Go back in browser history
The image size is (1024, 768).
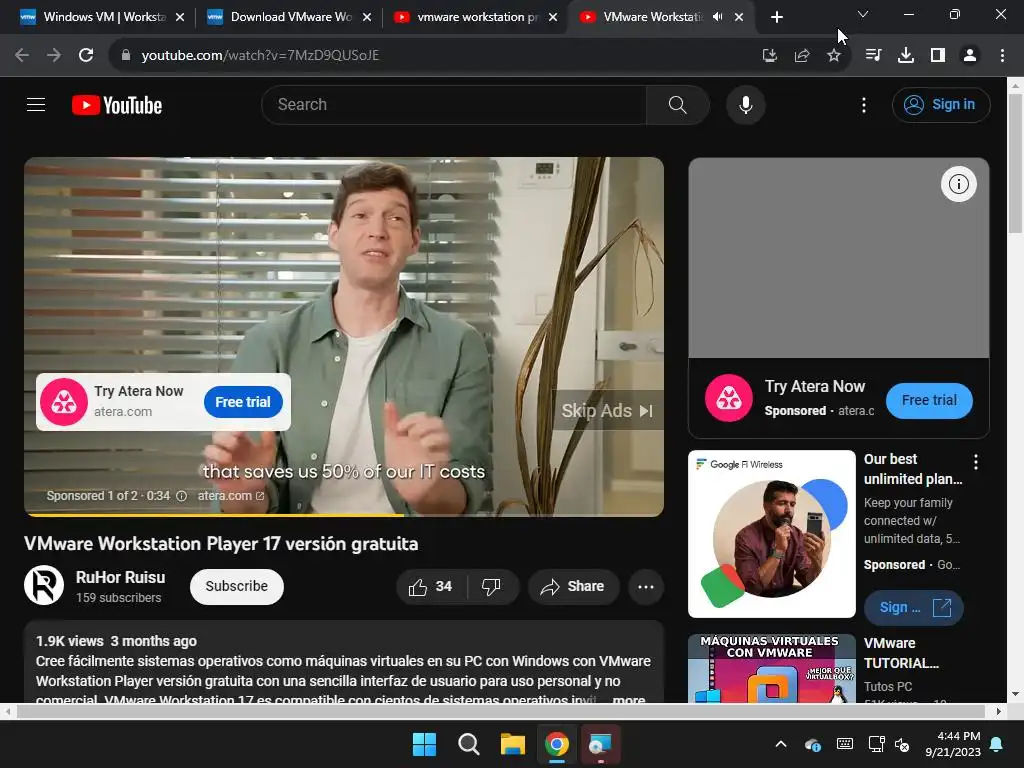22,55
